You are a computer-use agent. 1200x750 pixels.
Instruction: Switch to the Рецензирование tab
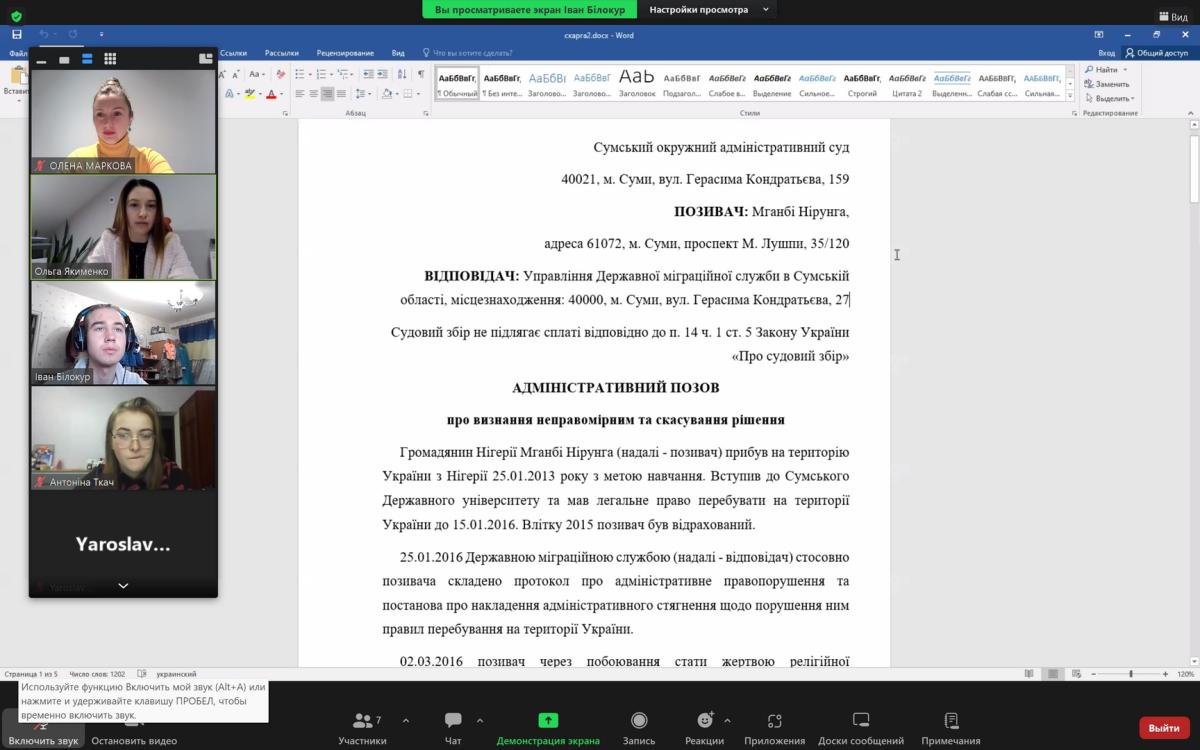pos(345,53)
